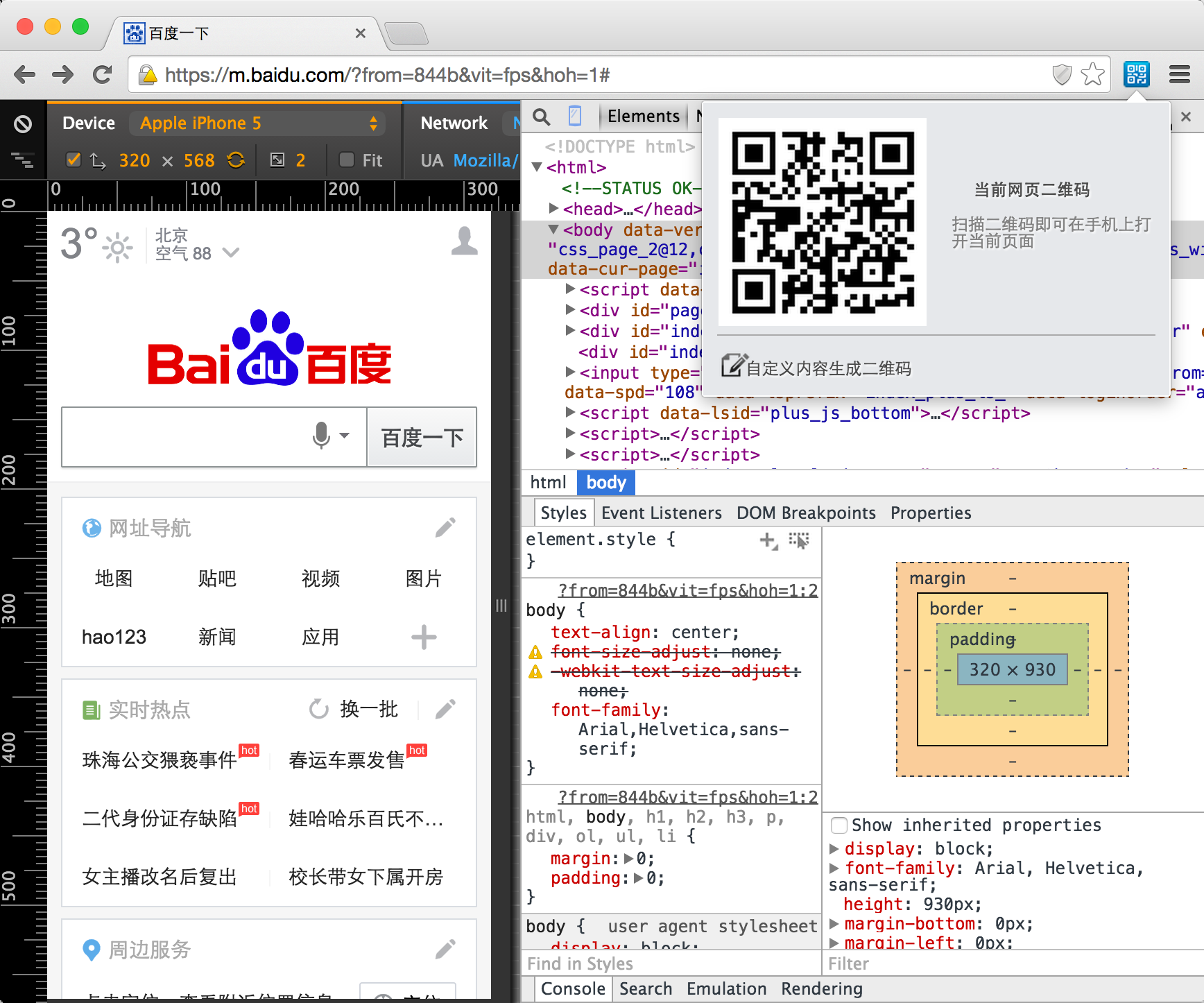Click the microphone voice search icon

321,436
